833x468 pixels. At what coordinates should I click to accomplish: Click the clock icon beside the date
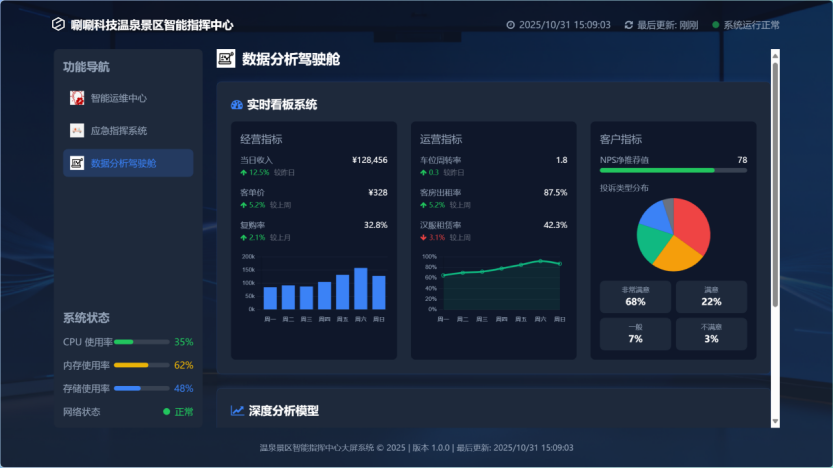tap(510, 25)
